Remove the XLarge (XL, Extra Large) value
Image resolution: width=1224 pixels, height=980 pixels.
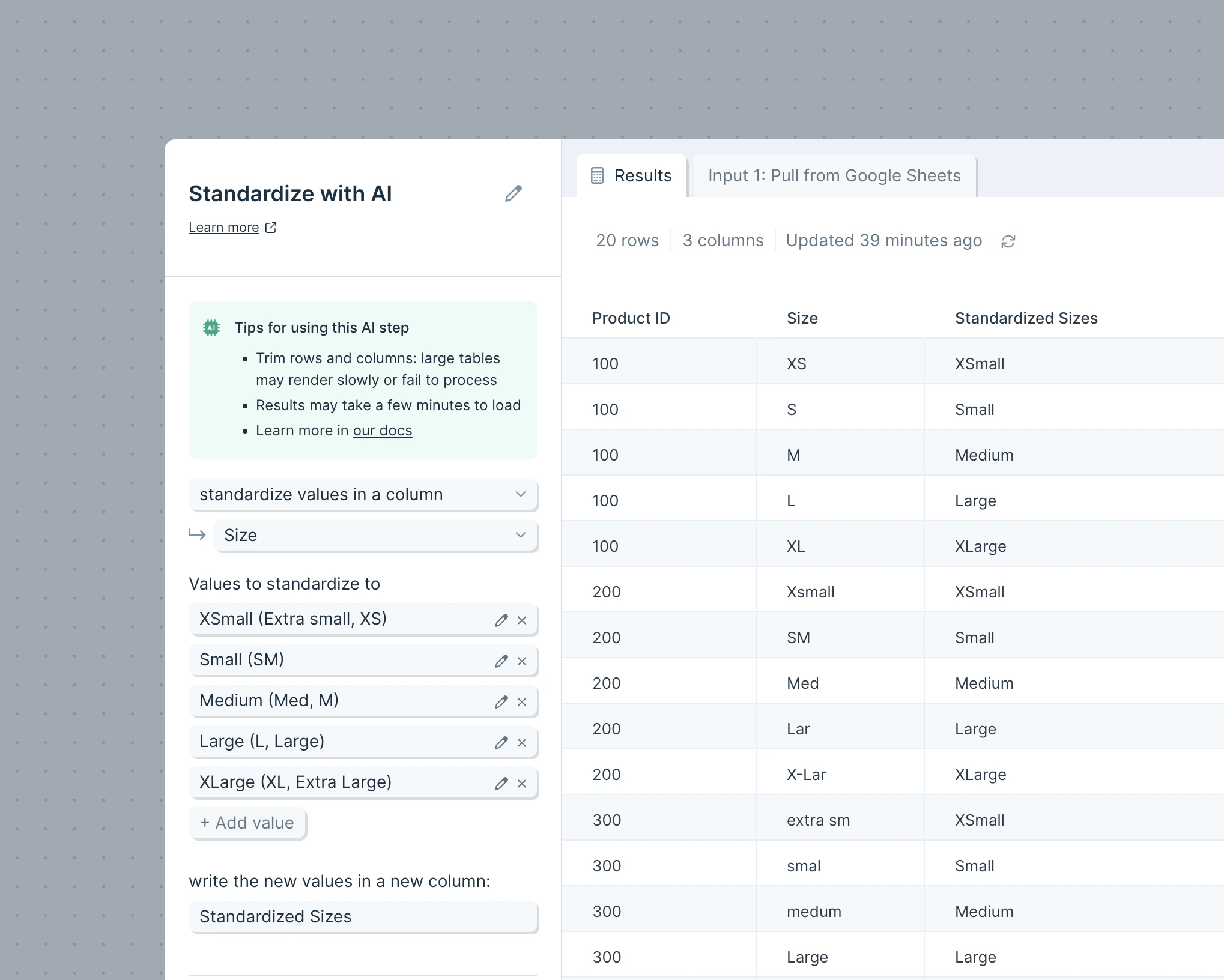point(522,784)
